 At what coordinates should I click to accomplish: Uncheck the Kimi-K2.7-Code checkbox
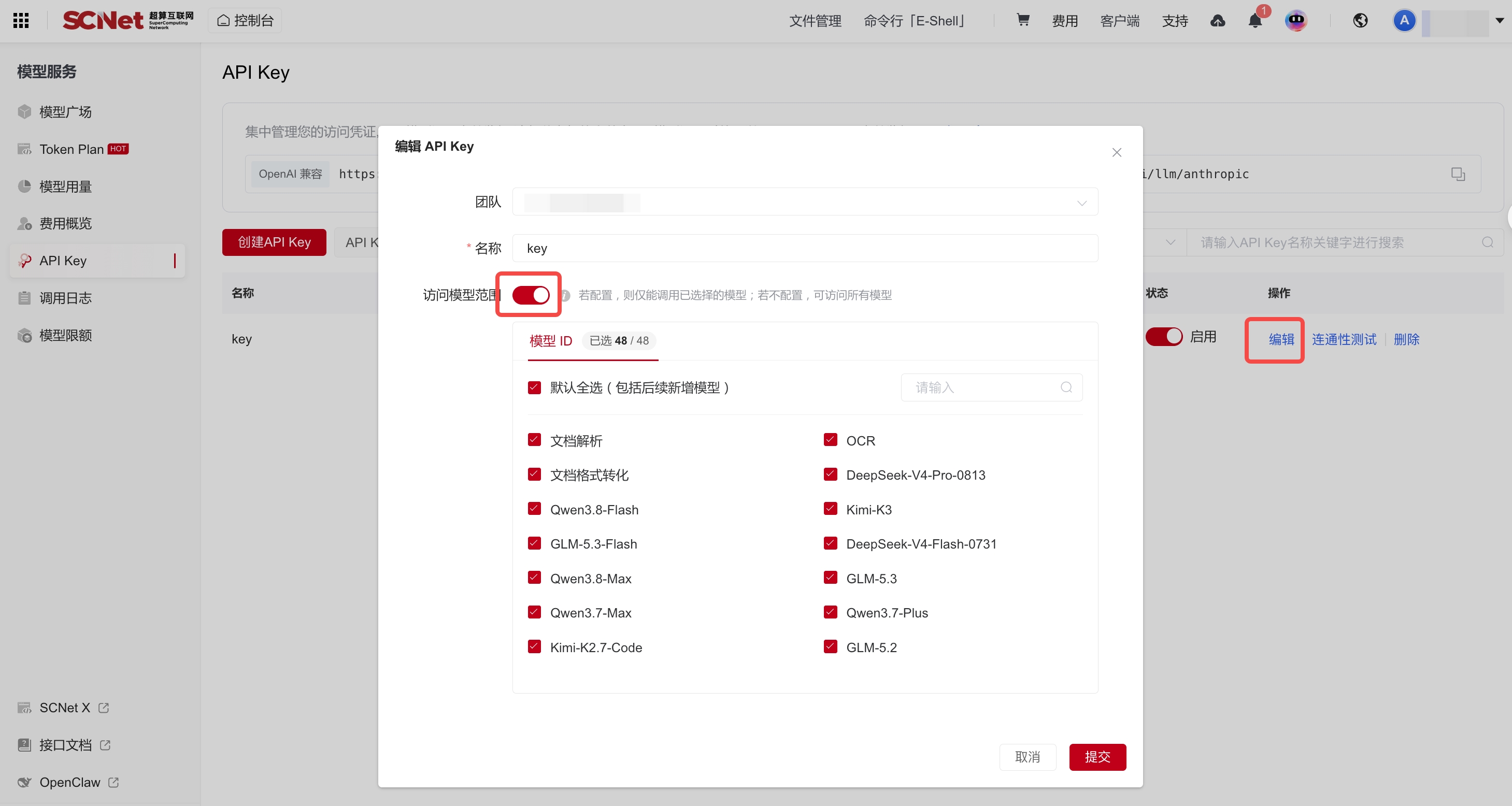coord(534,646)
